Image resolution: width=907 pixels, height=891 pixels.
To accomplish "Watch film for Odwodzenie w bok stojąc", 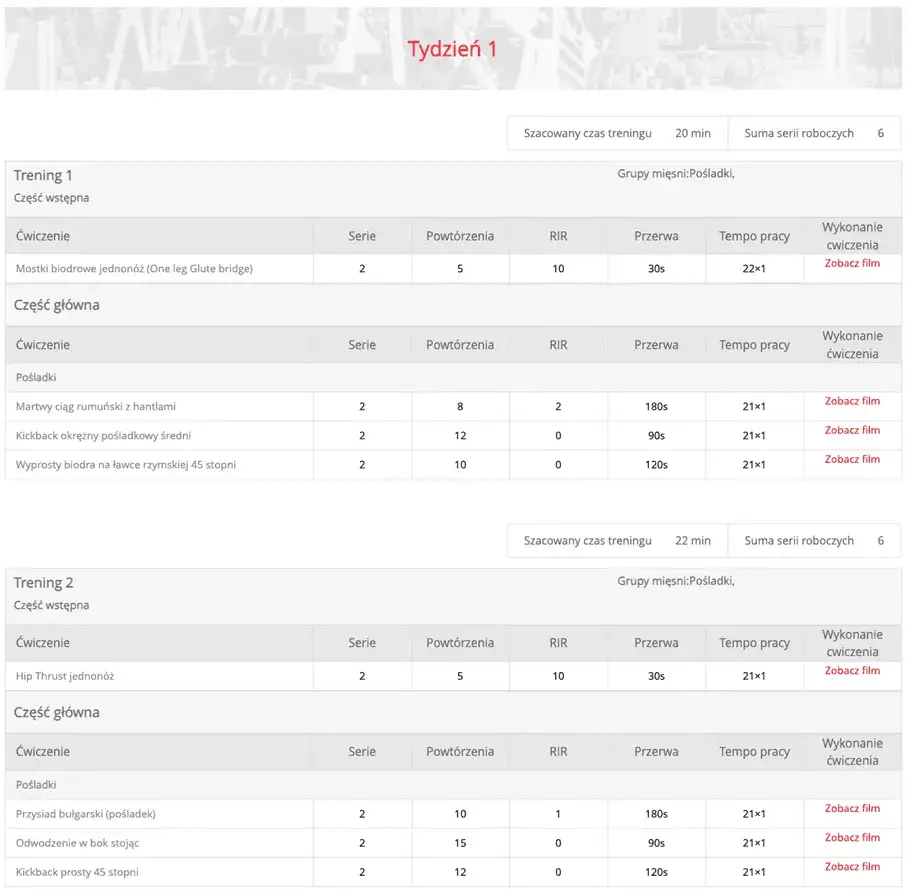I will tap(852, 837).
